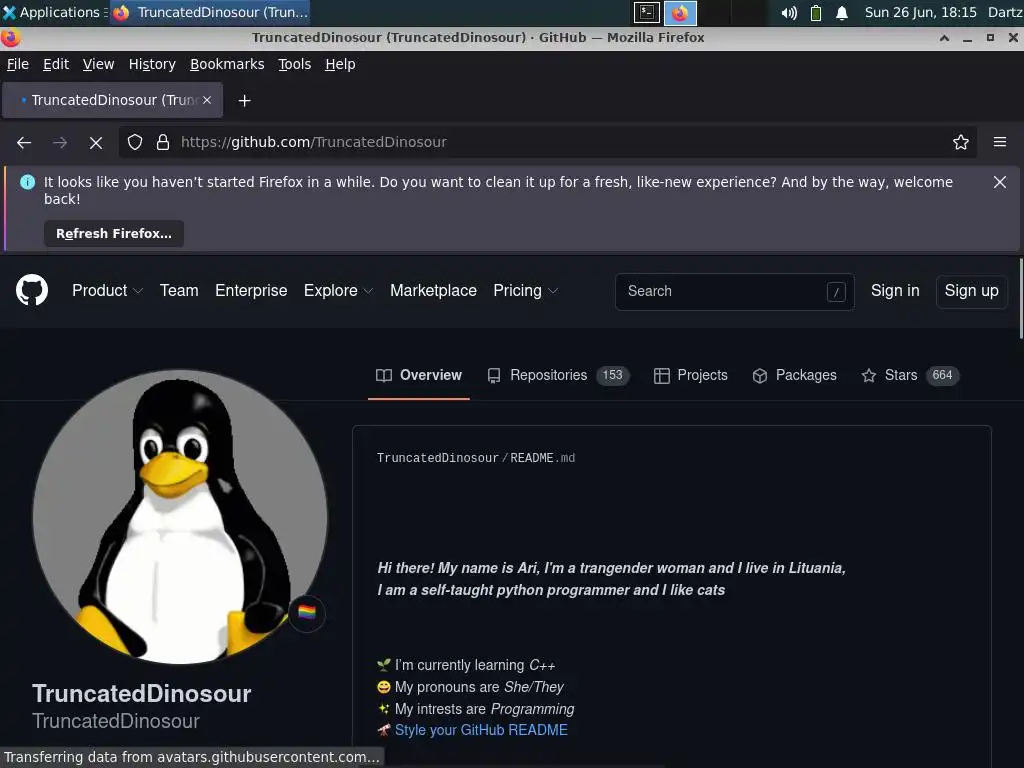The image size is (1024, 768).
Task: Bookmark this page with the star icon
Action: coord(961,142)
